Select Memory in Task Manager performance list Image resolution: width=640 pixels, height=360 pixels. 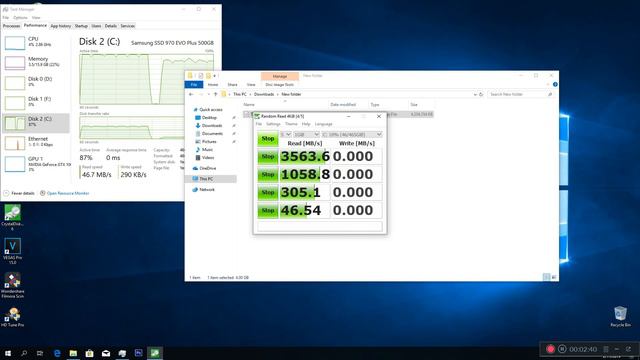(36, 62)
